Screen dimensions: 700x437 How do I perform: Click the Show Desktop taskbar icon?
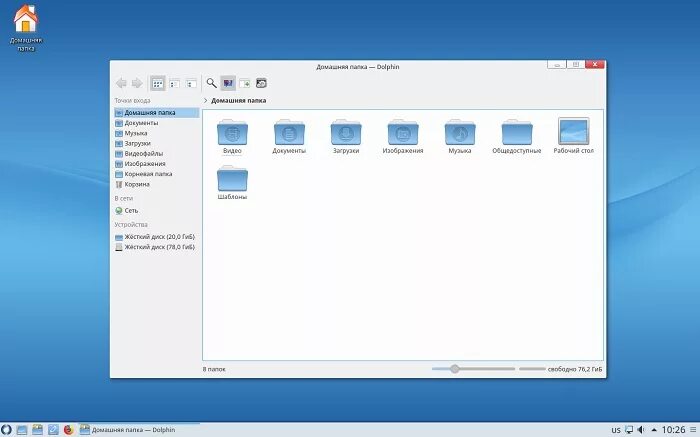coord(22,430)
